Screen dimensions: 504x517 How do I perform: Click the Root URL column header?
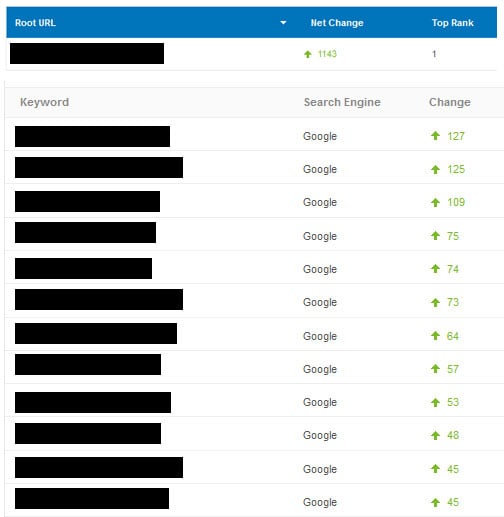35,23
